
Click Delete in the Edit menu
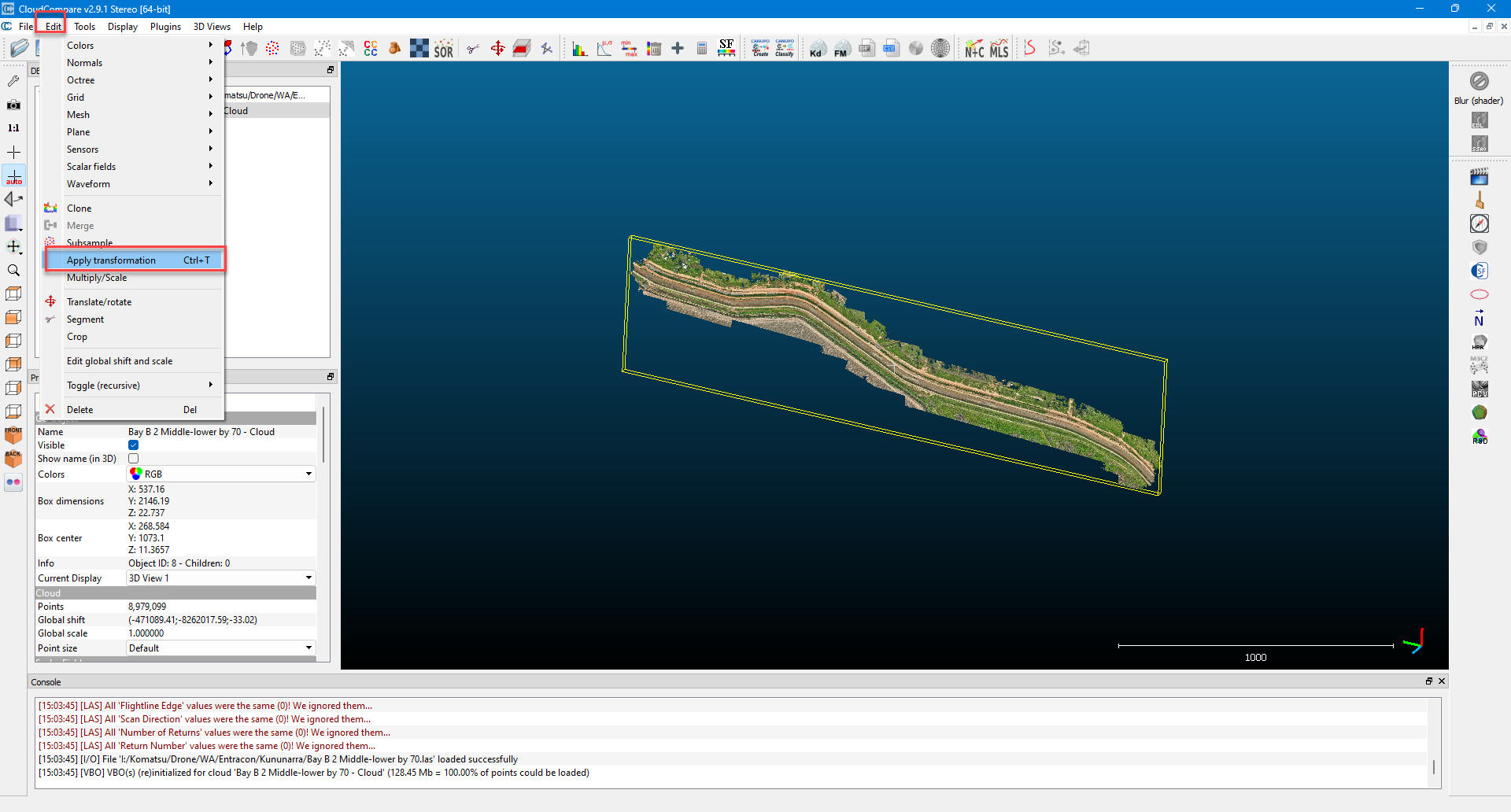pyautogui.click(x=134, y=410)
